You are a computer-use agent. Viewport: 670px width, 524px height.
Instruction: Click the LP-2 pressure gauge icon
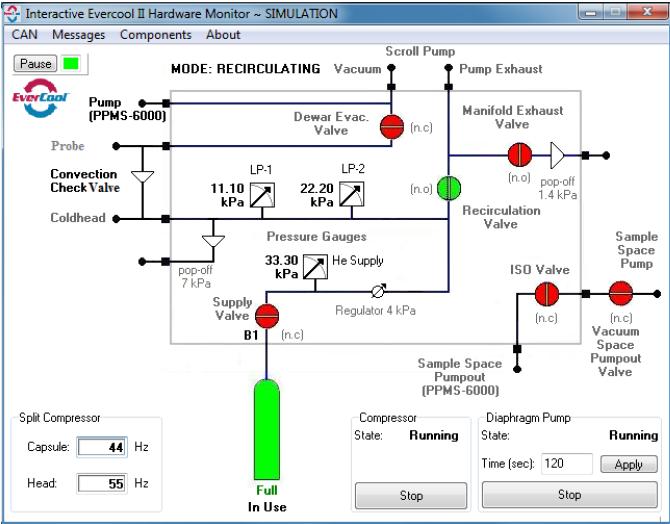click(352, 194)
